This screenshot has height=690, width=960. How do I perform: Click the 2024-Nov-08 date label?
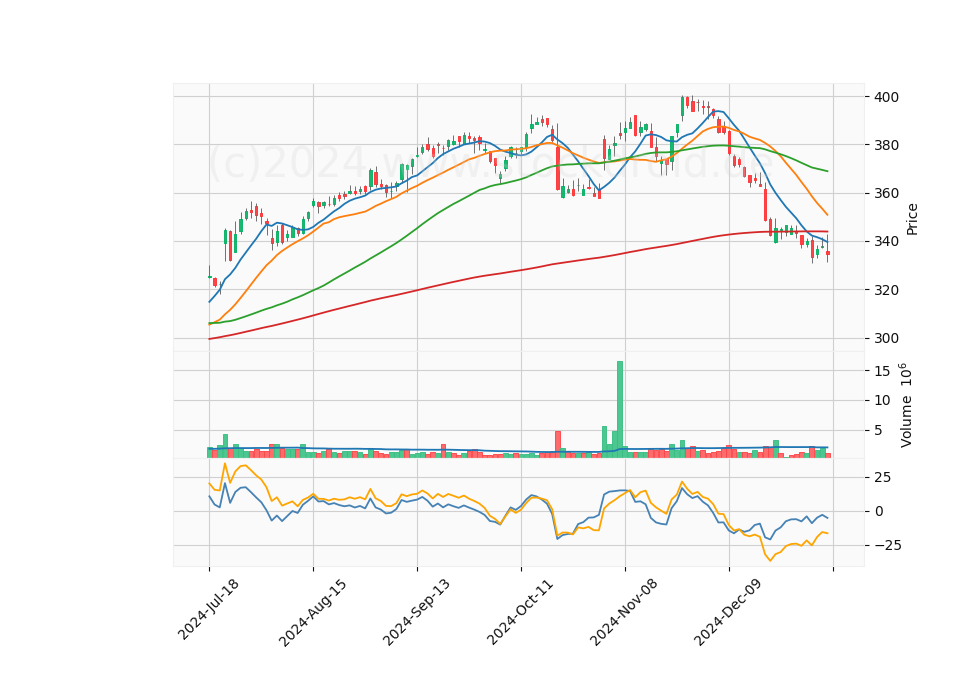(624, 612)
